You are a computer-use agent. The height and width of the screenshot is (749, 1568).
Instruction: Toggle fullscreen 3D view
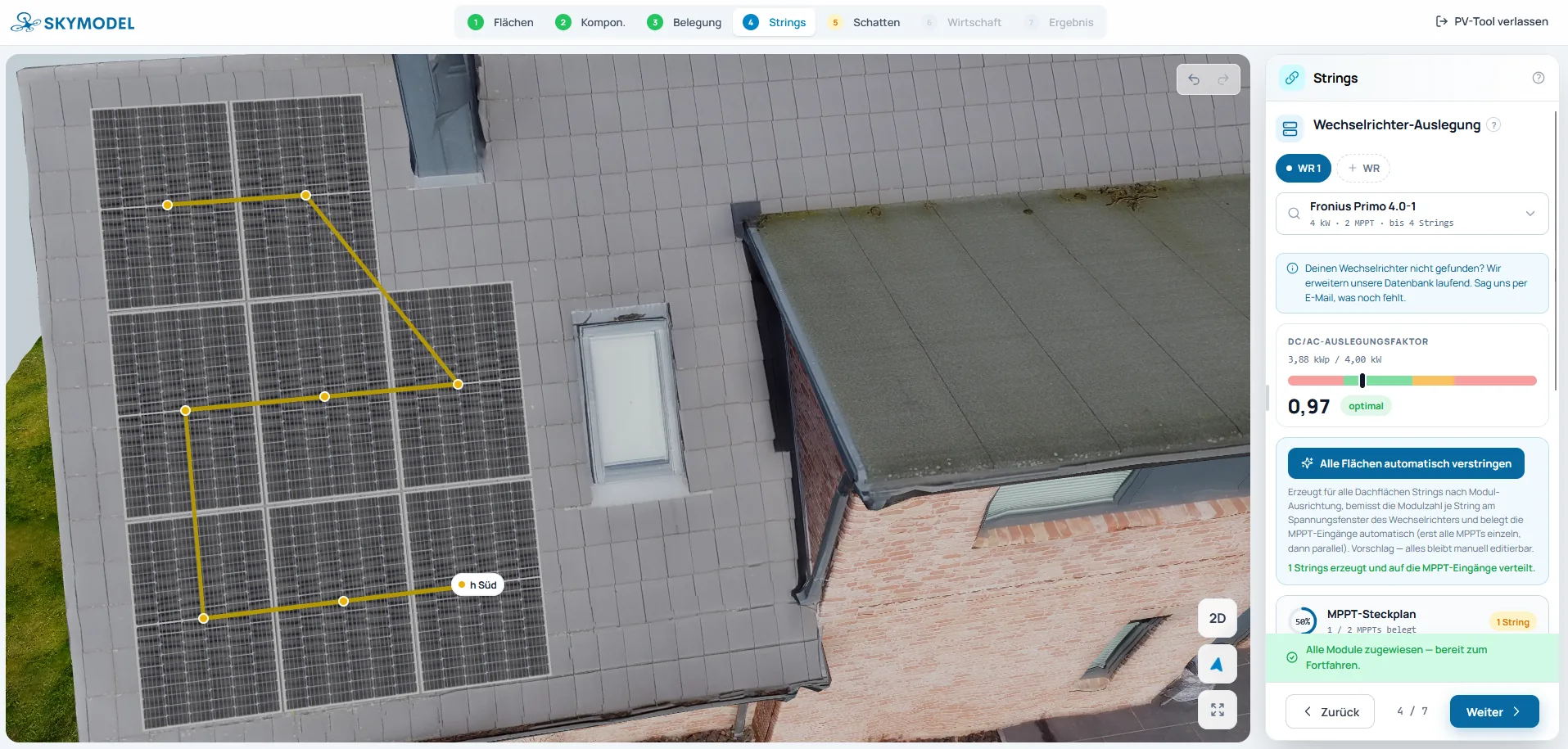[1218, 710]
